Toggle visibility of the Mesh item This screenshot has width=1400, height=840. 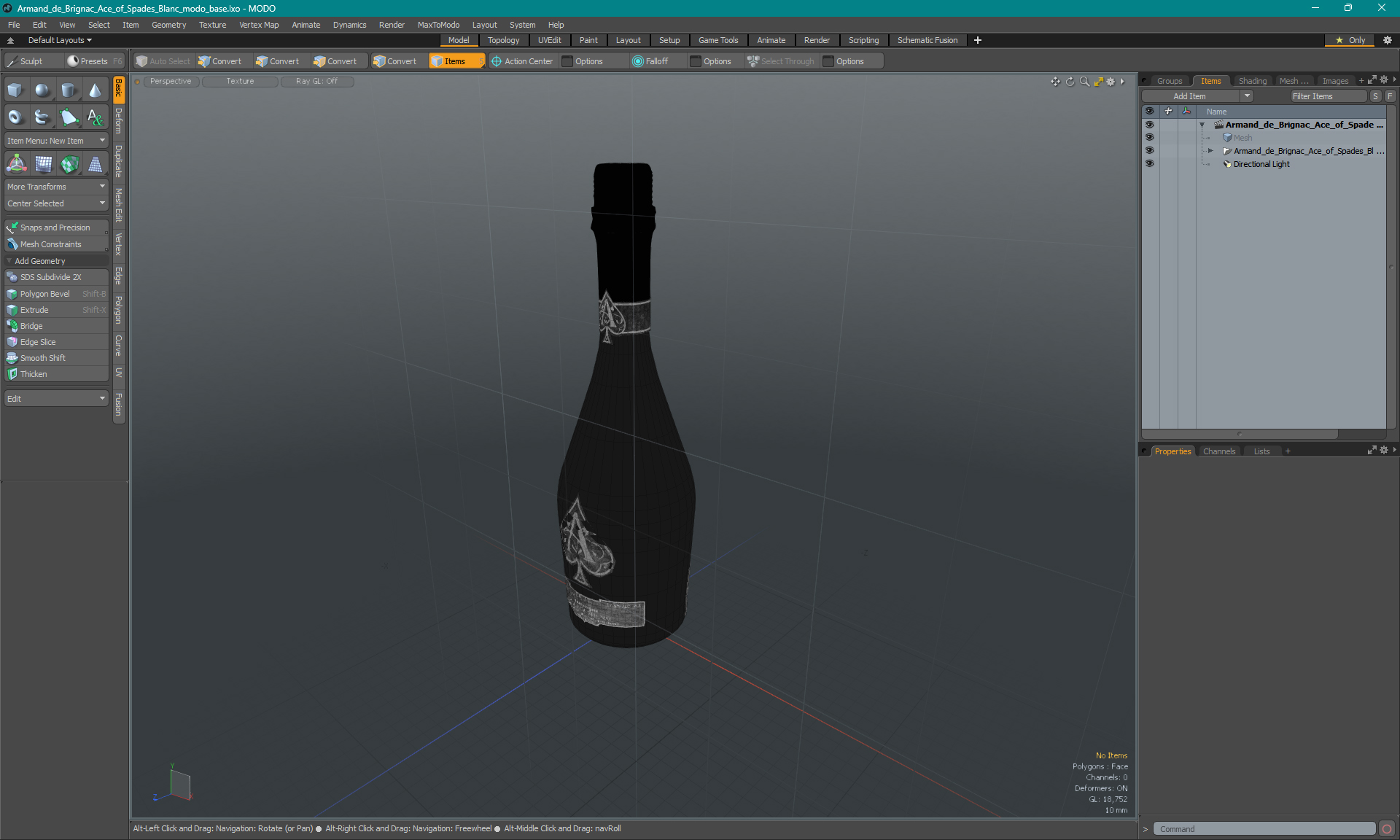tap(1149, 138)
